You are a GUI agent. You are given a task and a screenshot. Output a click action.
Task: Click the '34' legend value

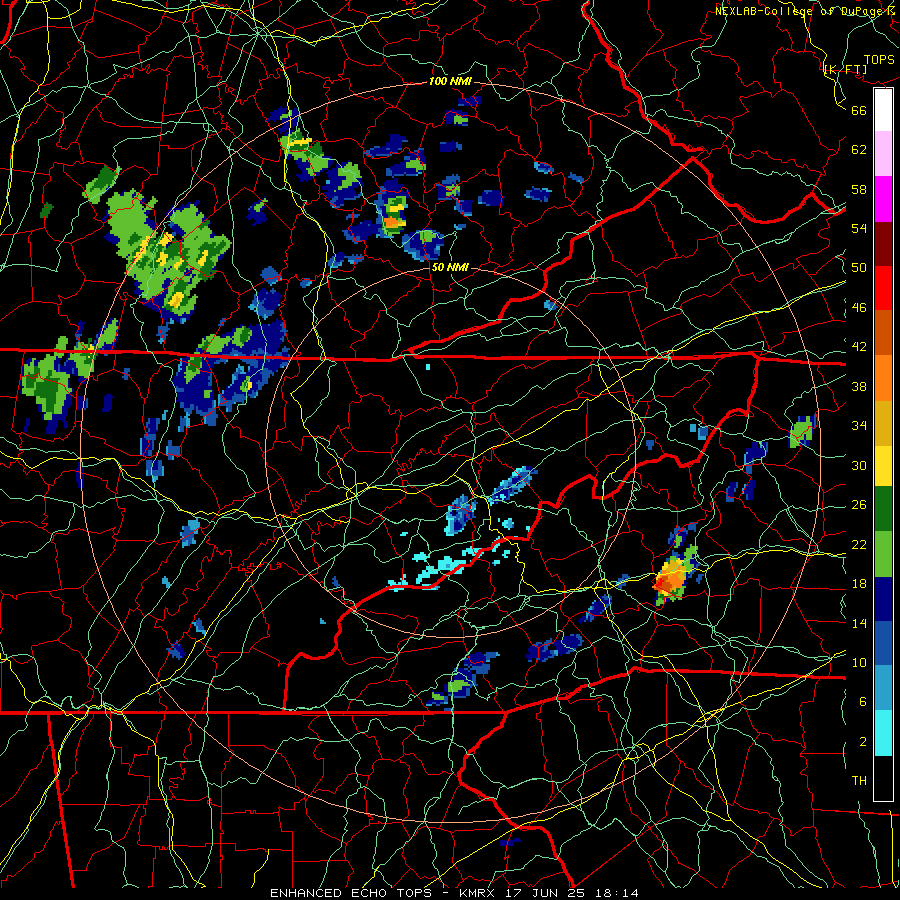click(x=859, y=425)
